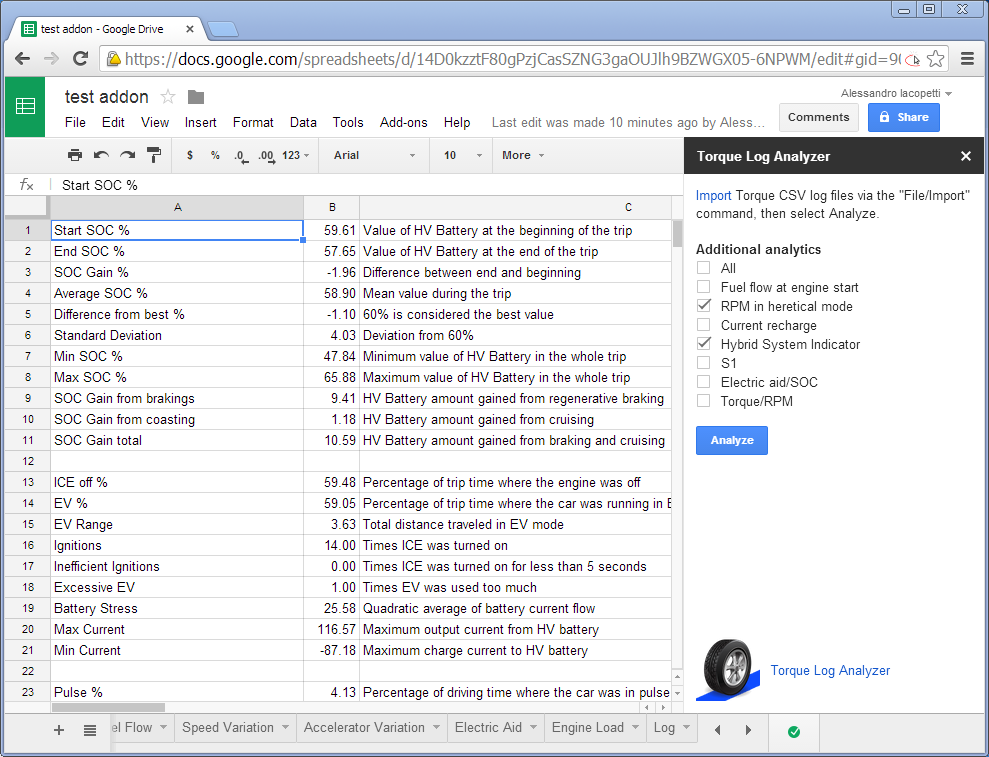Select the Paint format roller icon
989x757 pixels.
click(153, 155)
